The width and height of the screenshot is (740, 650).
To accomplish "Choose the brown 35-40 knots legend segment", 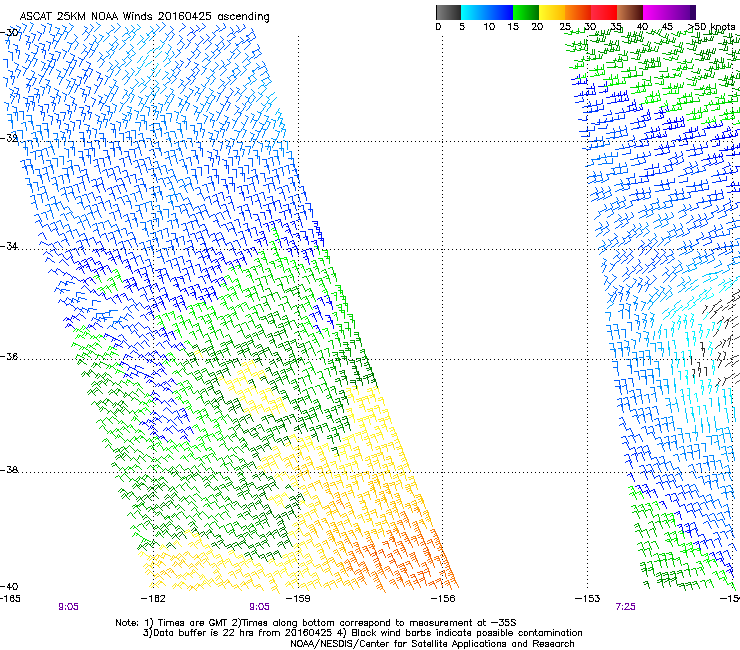I will 630,12.
